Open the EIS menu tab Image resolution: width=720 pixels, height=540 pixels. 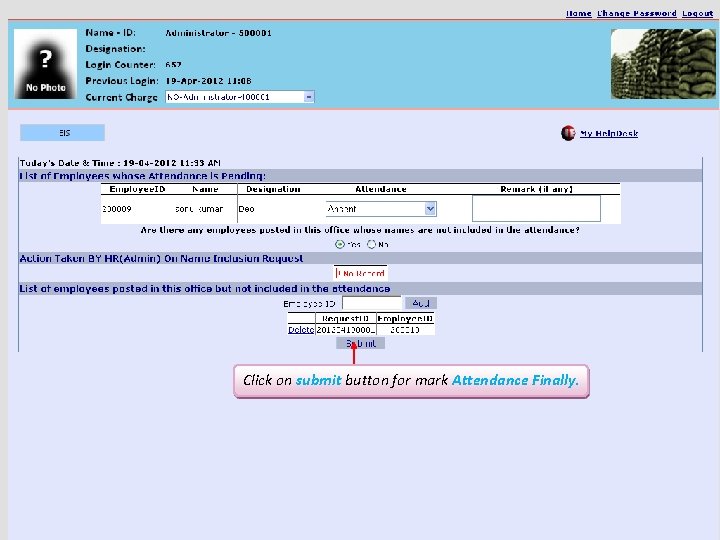point(62,133)
